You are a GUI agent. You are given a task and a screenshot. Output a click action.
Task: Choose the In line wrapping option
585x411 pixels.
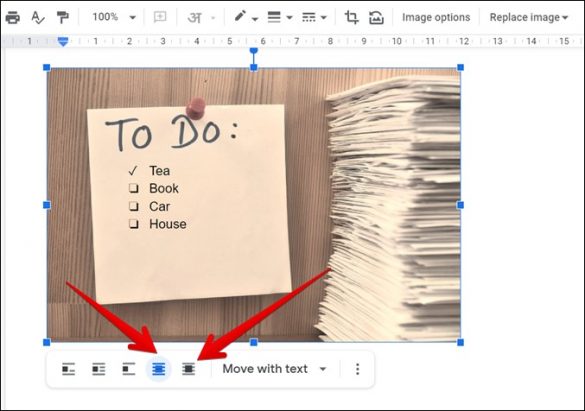click(68, 369)
